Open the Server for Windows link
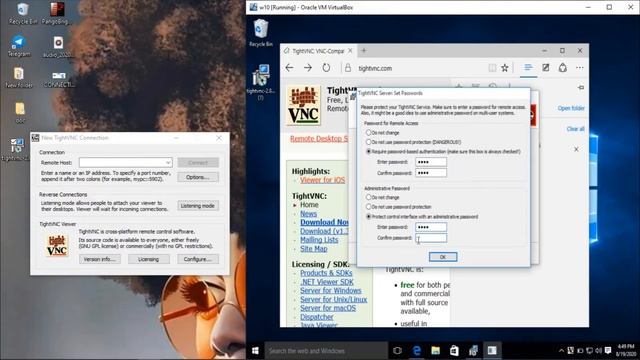 coord(331,291)
